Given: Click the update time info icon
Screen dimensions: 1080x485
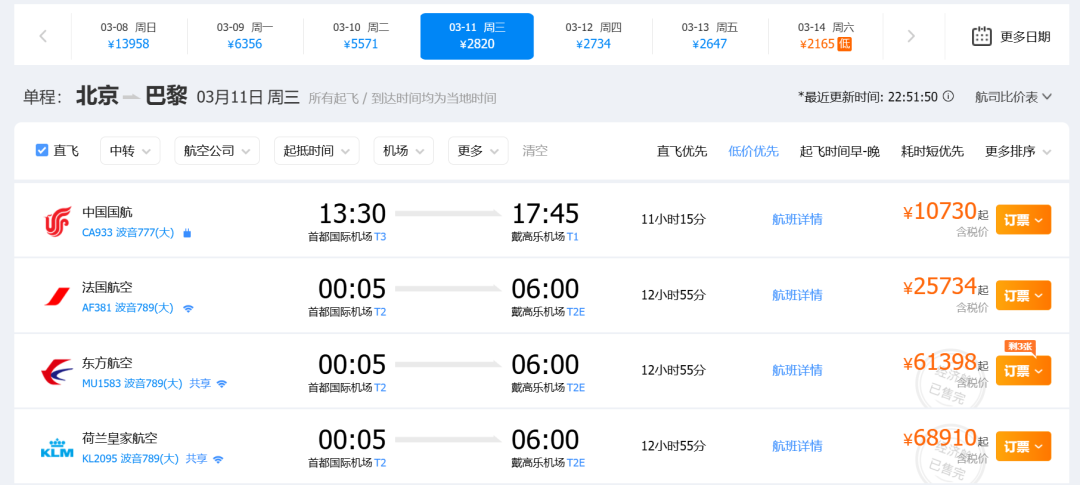Looking at the screenshot, I should (948, 97).
